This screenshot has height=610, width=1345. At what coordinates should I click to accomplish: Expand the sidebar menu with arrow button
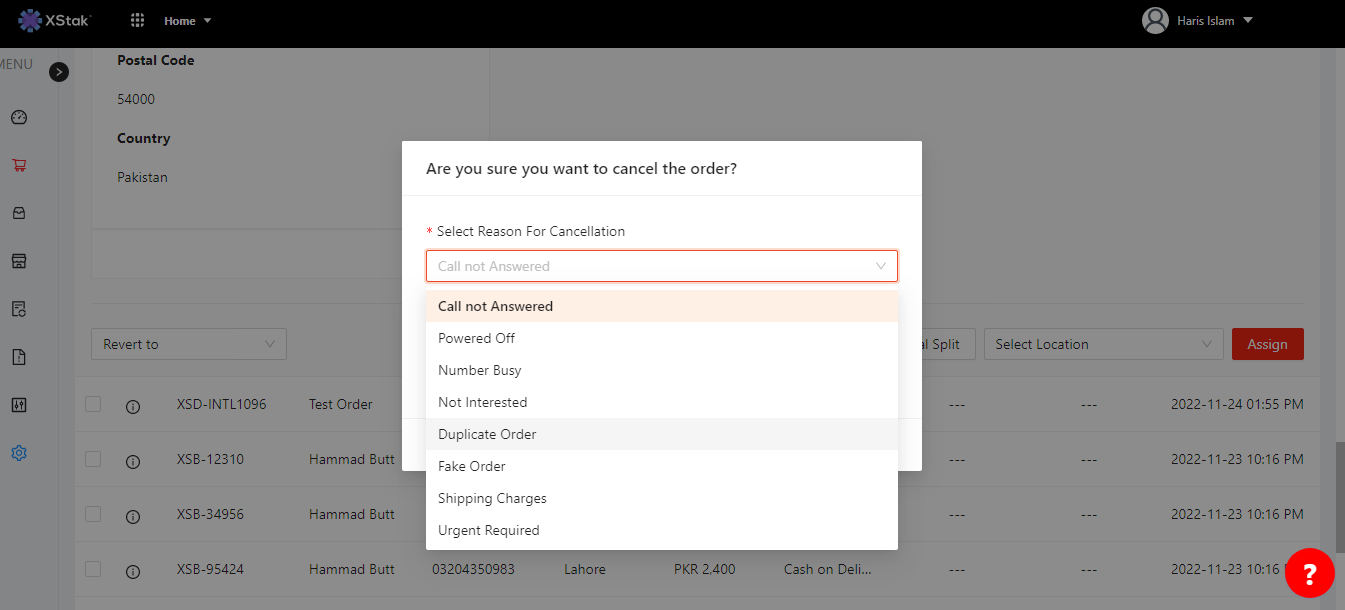[x=59, y=72]
